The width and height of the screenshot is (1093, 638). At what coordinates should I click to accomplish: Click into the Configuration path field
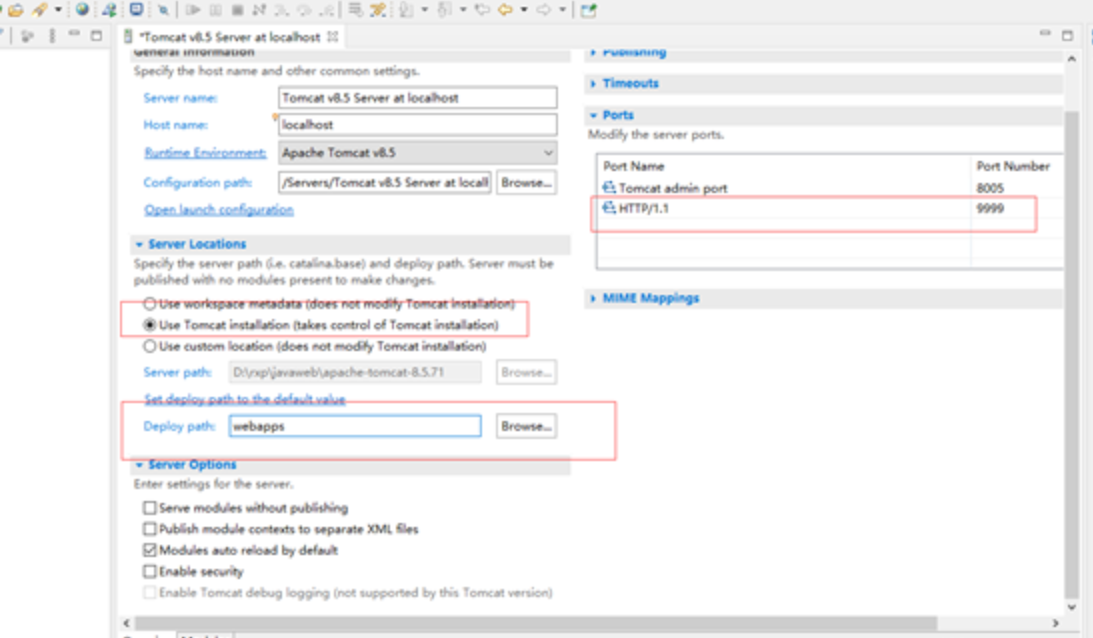coord(385,183)
